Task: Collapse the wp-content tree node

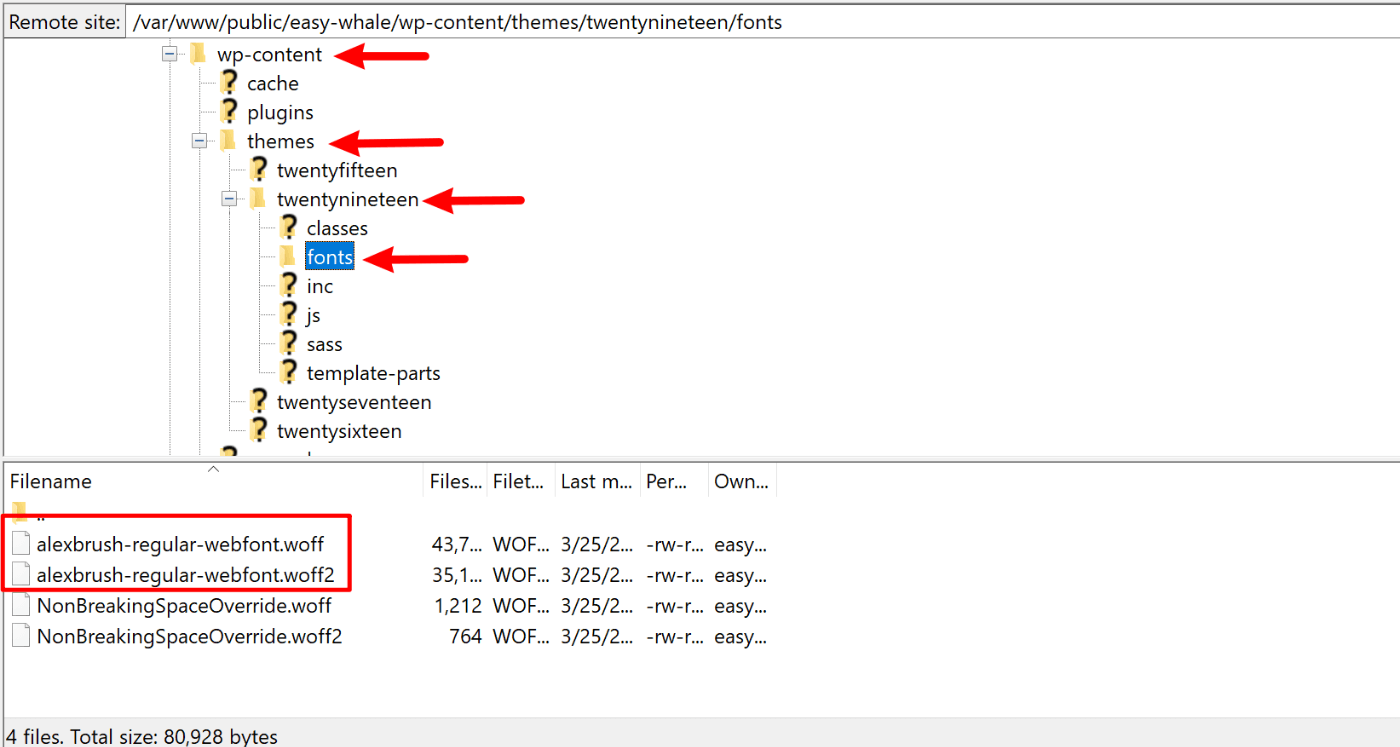Action: (169, 55)
